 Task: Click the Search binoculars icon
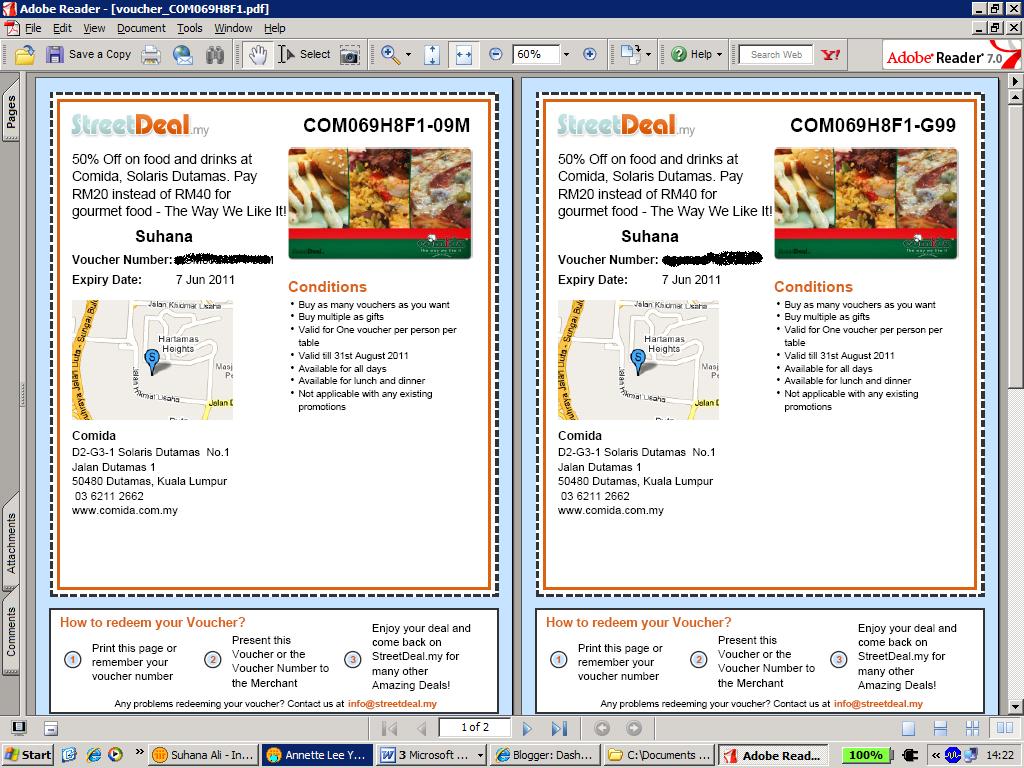click(x=215, y=55)
